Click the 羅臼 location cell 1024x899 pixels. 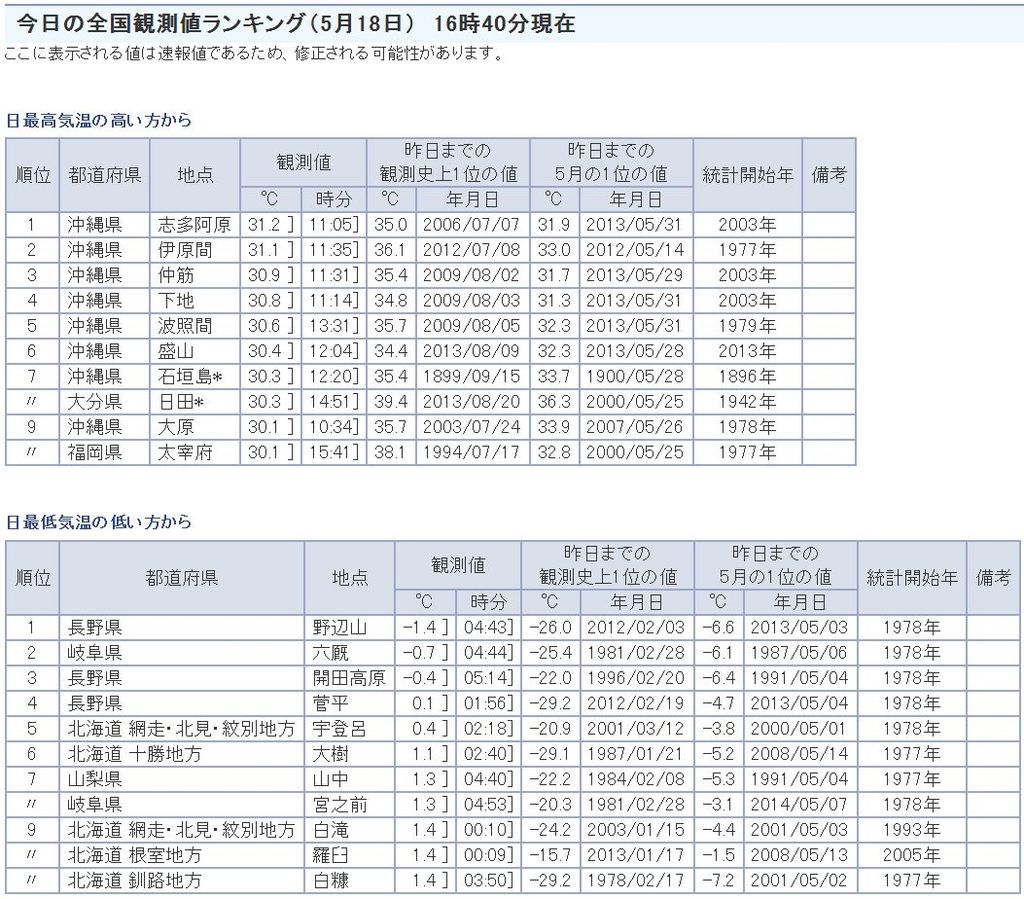[331, 855]
